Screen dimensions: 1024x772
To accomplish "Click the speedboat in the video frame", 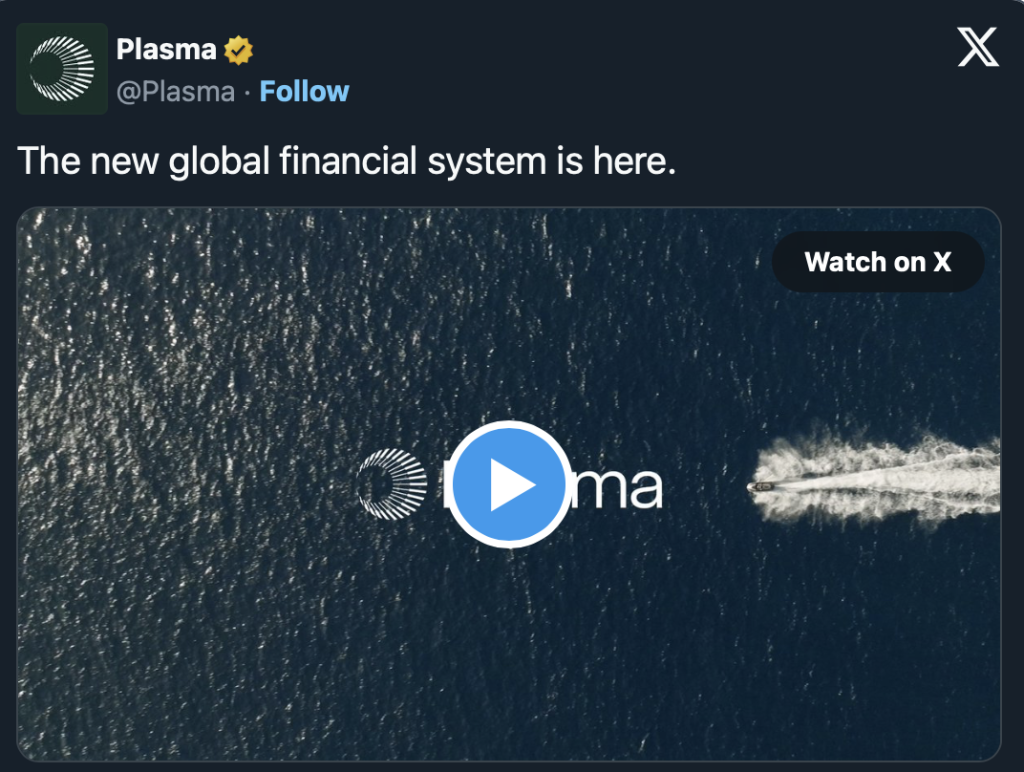I will coord(762,487).
